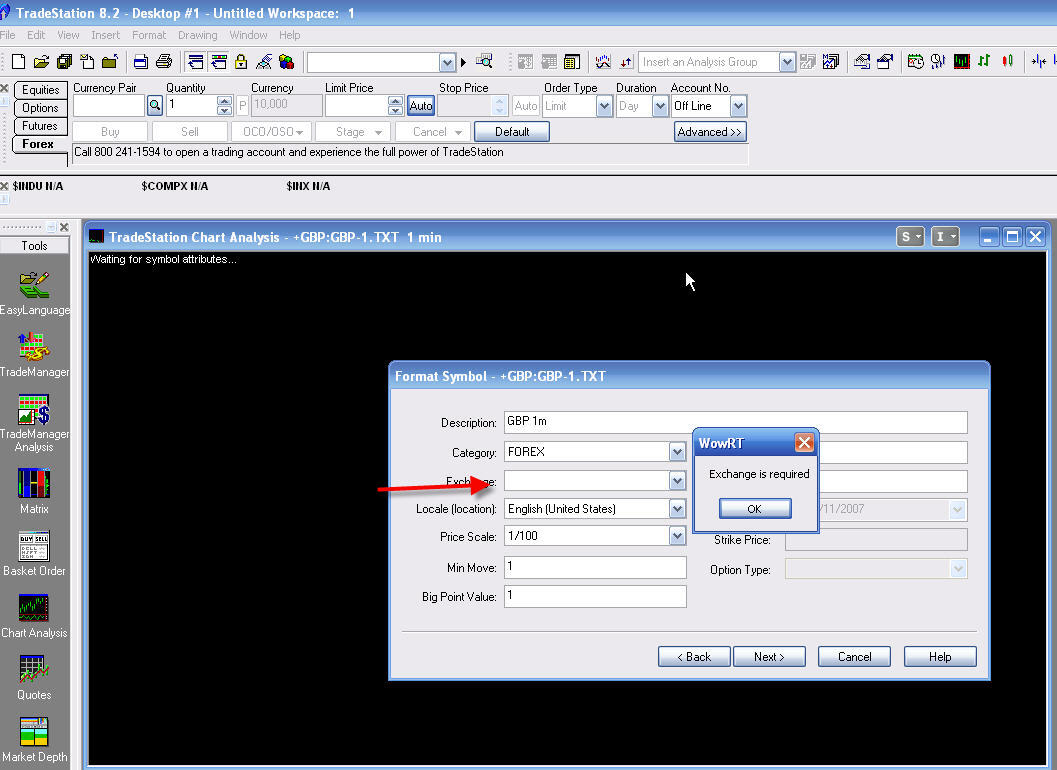Viewport: 1057px width, 770px height.
Task: Open the Format menu
Action: coord(149,35)
